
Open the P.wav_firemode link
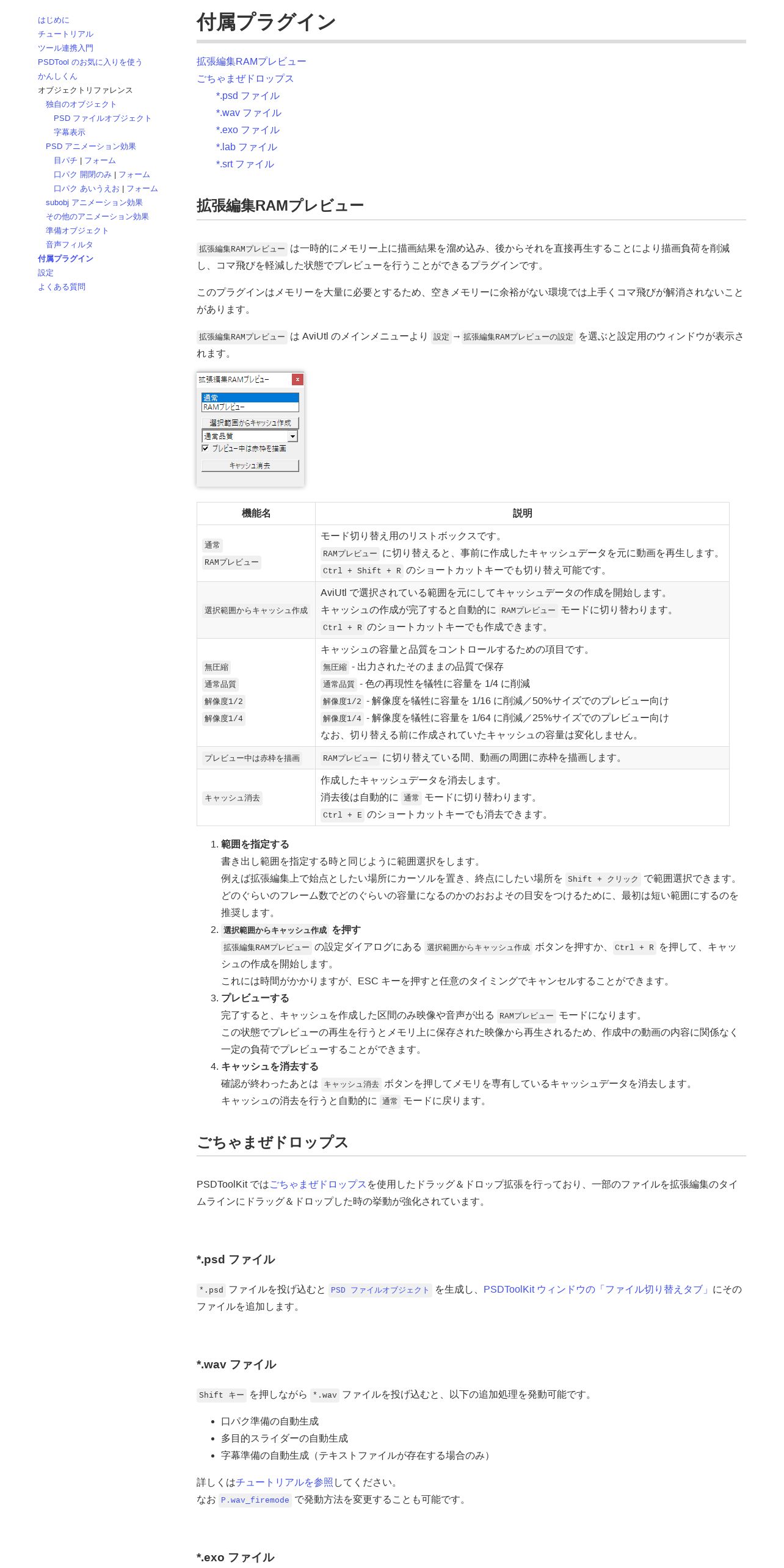[255, 1500]
